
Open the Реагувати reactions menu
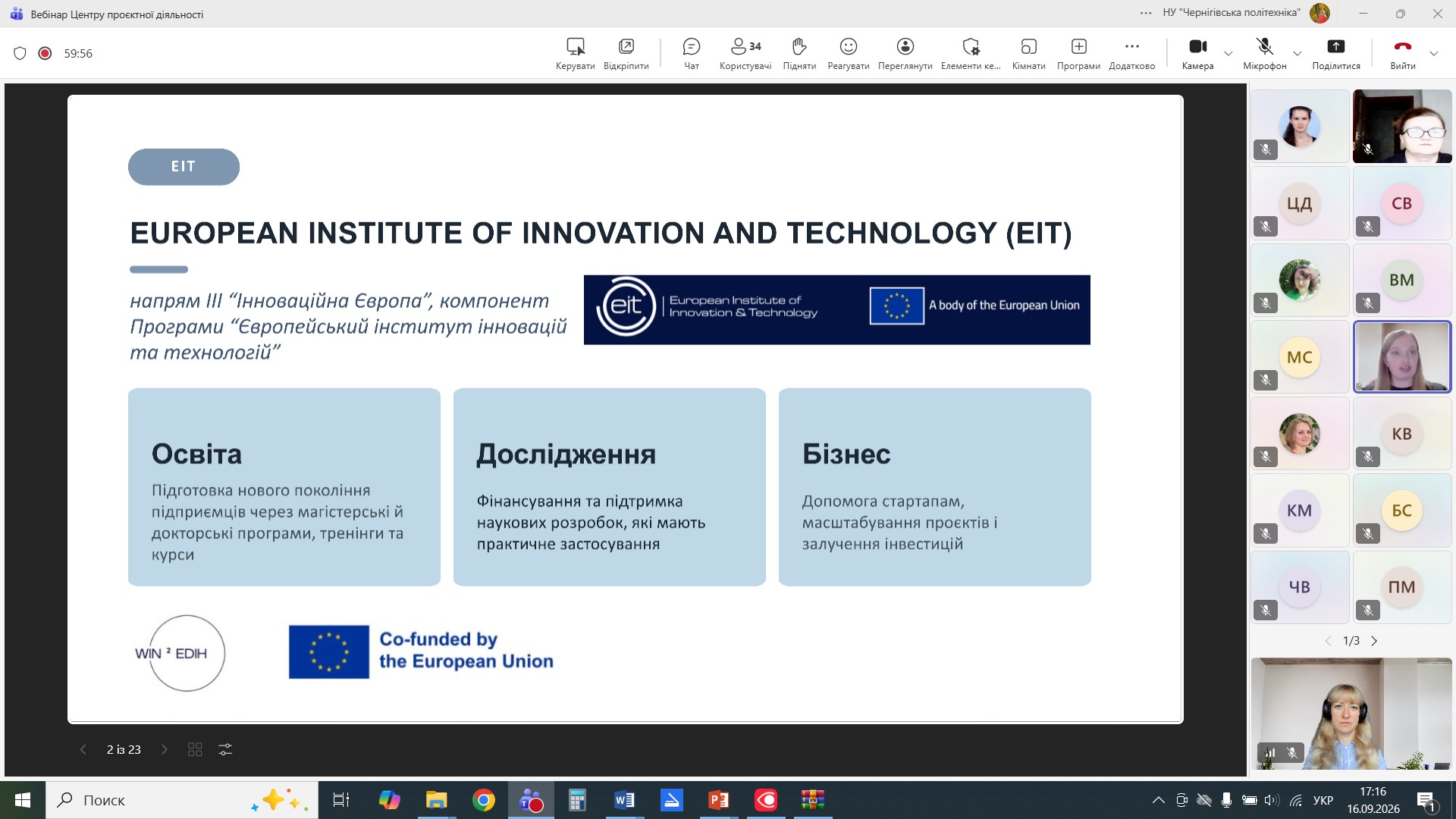pos(849,54)
